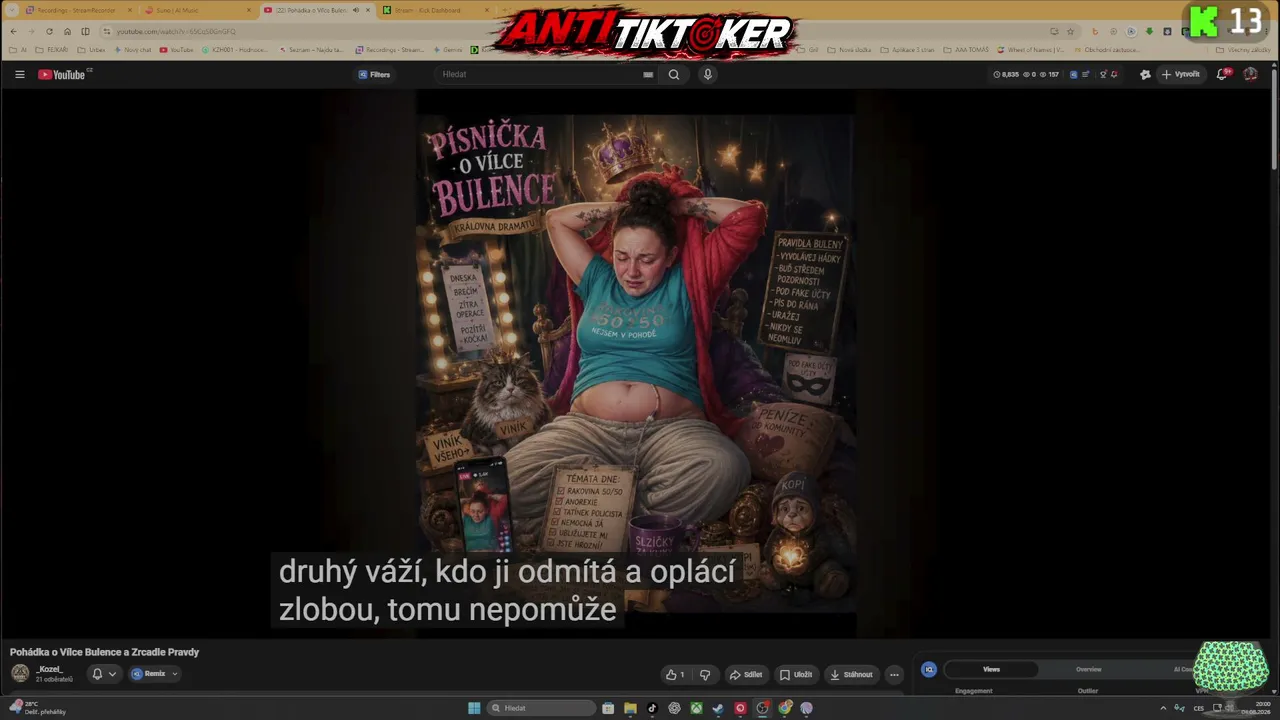The width and height of the screenshot is (1280, 720).
Task: Open the YouTube notifications bell
Action: point(1222,74)
